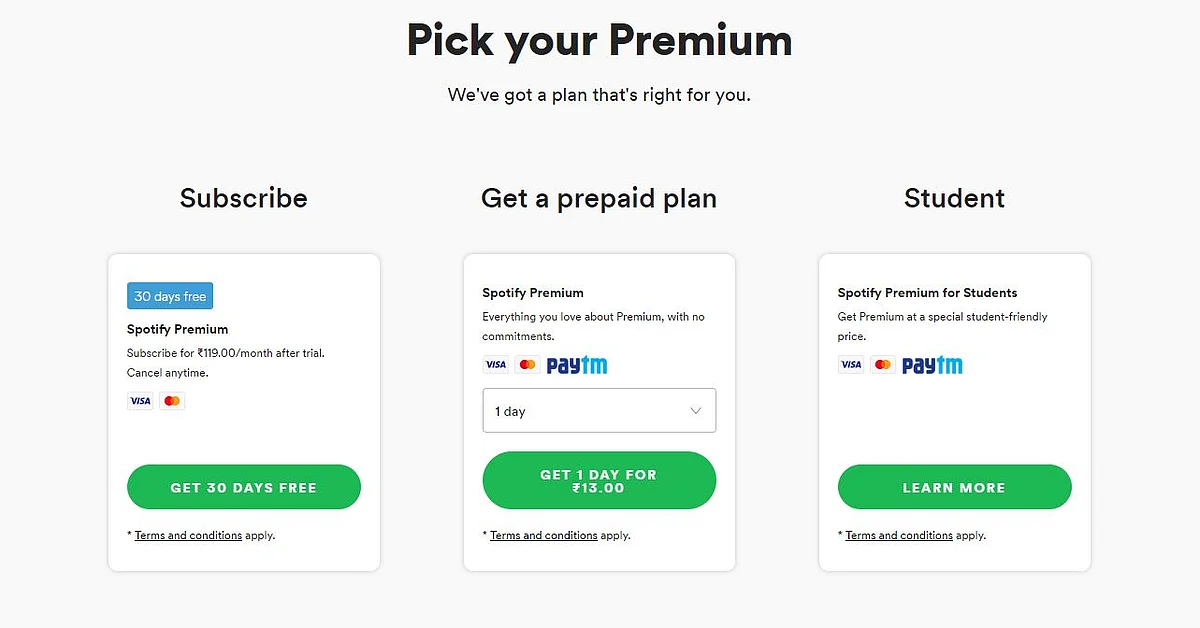Open the "1 day" prepaid duration dropdown
Image resolution: width=1200 pixels, height=628 pixels.
[599, 411]
